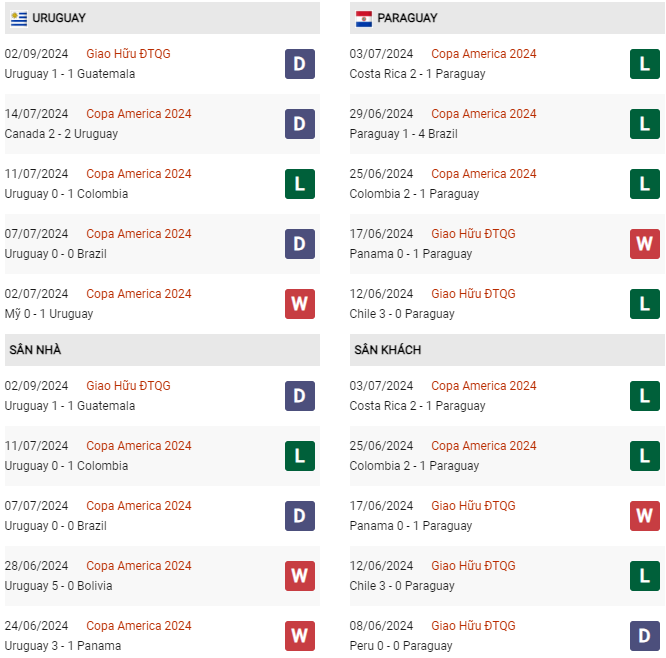This screenshot has width=666, height=658.
Task: Follow Copa America 2024 link dated 24/06/2024
Action: [x=139, y=626]
